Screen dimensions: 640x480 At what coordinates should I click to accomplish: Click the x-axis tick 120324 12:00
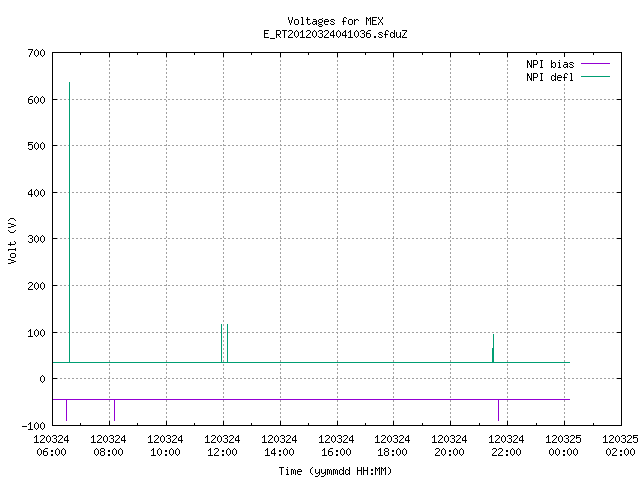pyautogui.click(x=222, y=446)
